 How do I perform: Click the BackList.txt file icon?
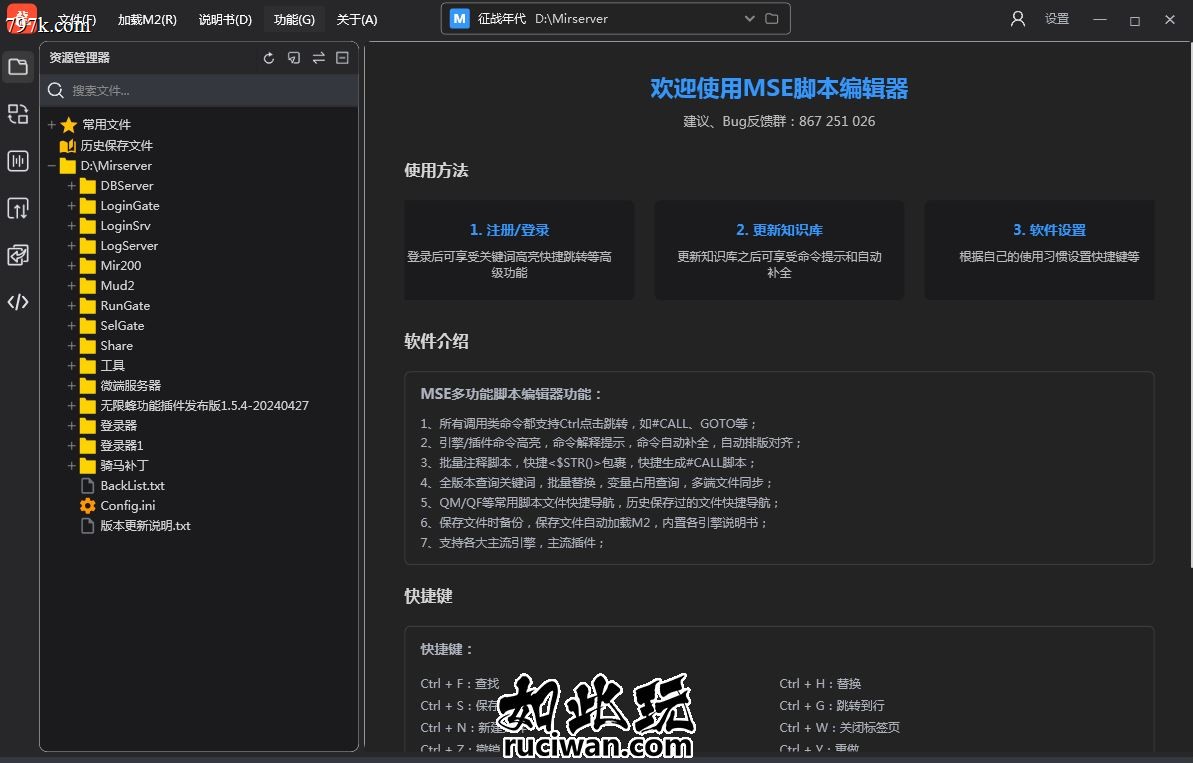[87, 485]
